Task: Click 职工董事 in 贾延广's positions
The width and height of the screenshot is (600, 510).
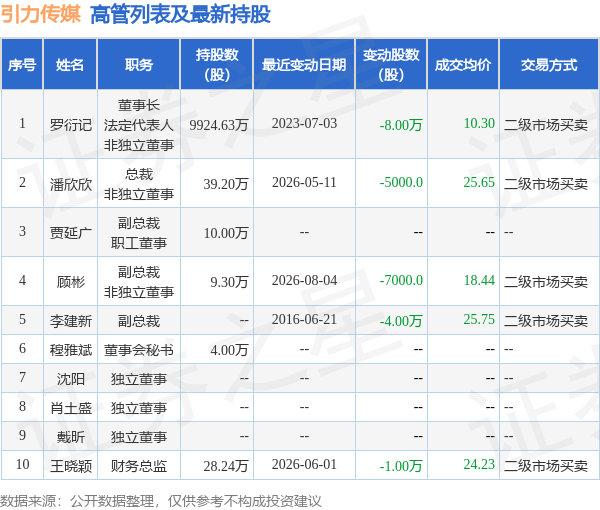Action: point(139,243)
